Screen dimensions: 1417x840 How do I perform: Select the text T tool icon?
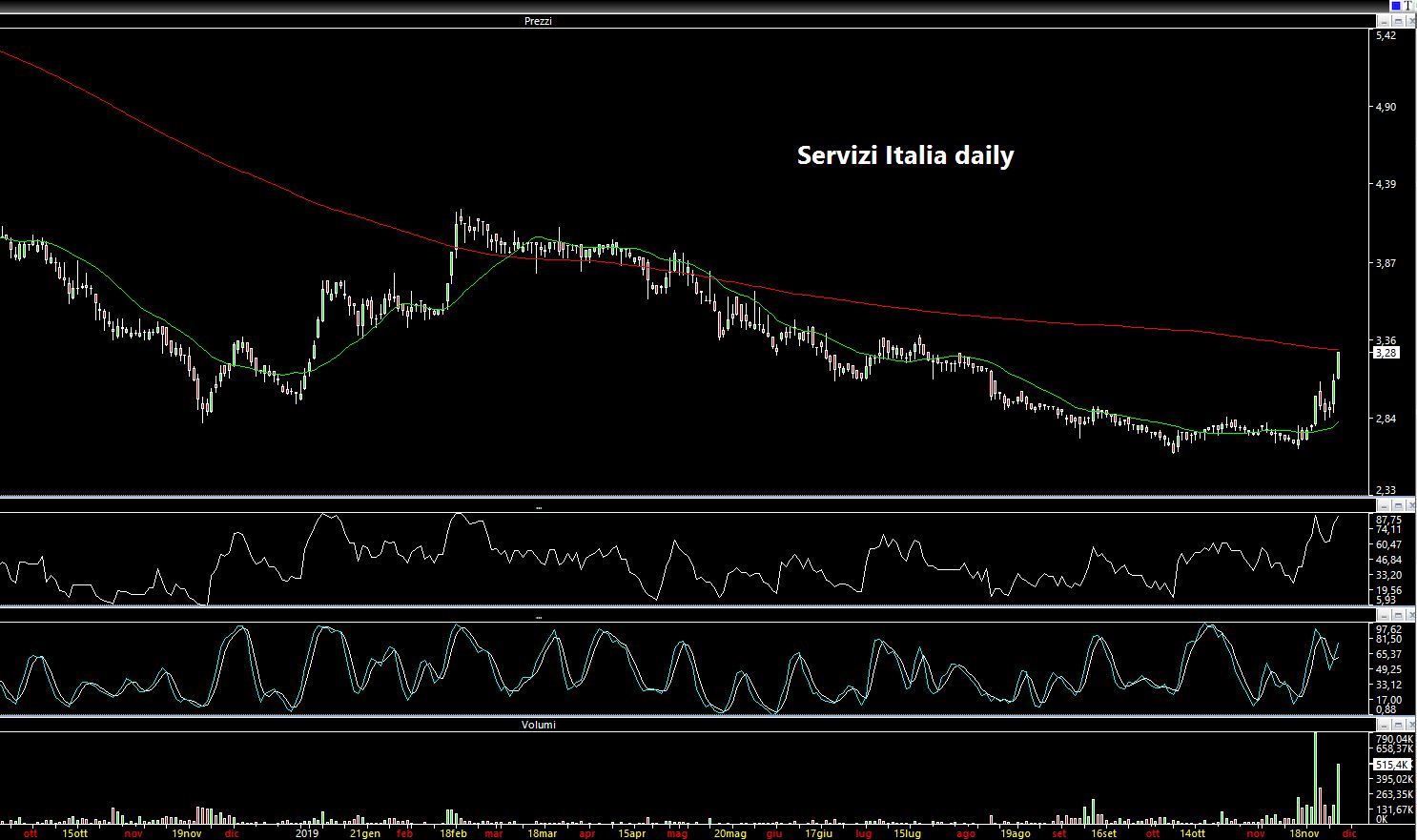1408,6
